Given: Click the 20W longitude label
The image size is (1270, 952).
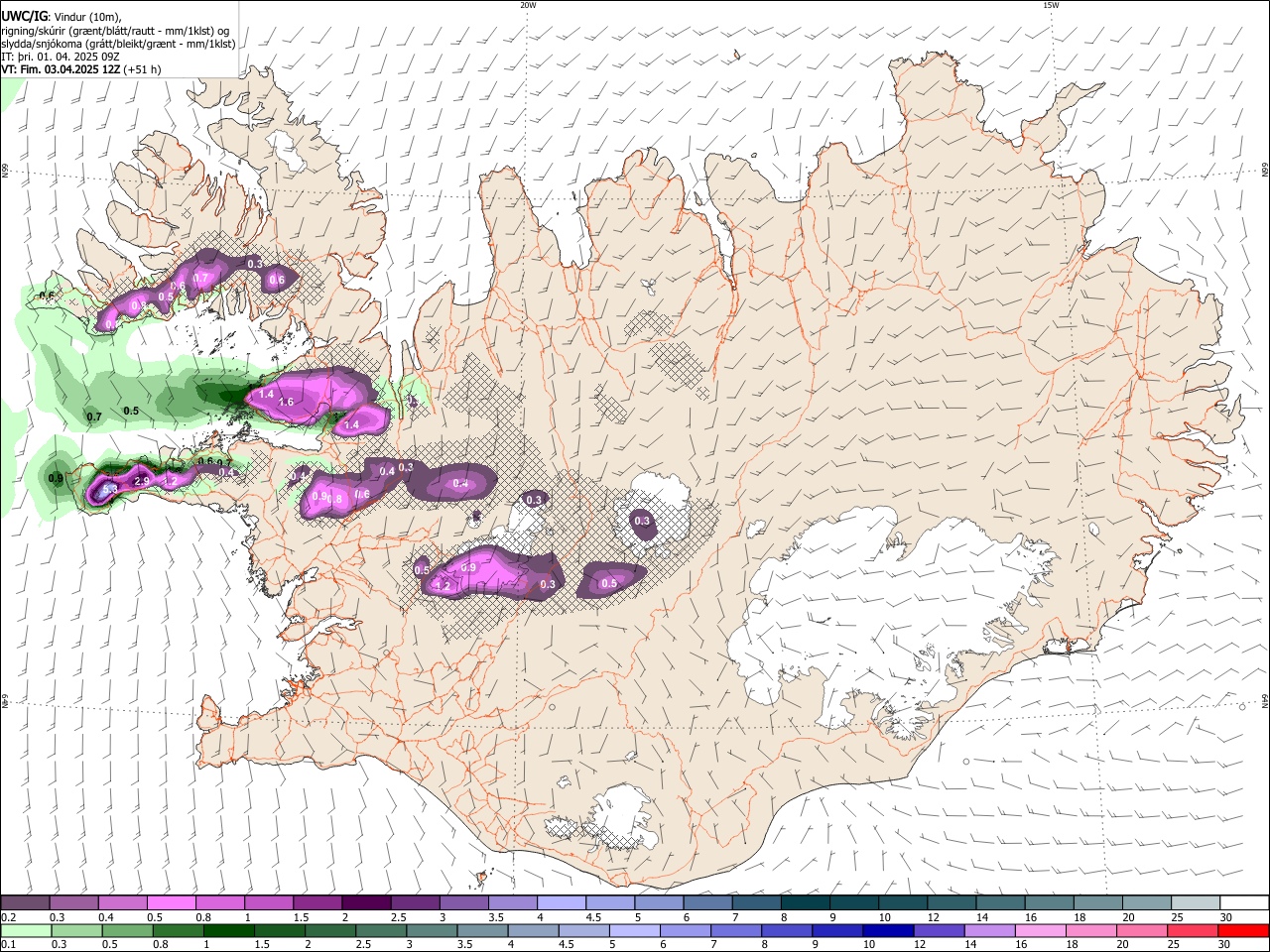Looking at the screenshot, I should [528, 5].
